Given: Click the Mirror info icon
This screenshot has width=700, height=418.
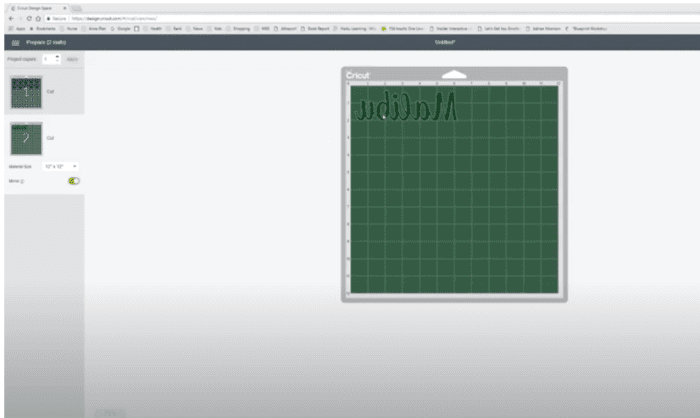Looking at the screenshot, I should tap(22, 181).
